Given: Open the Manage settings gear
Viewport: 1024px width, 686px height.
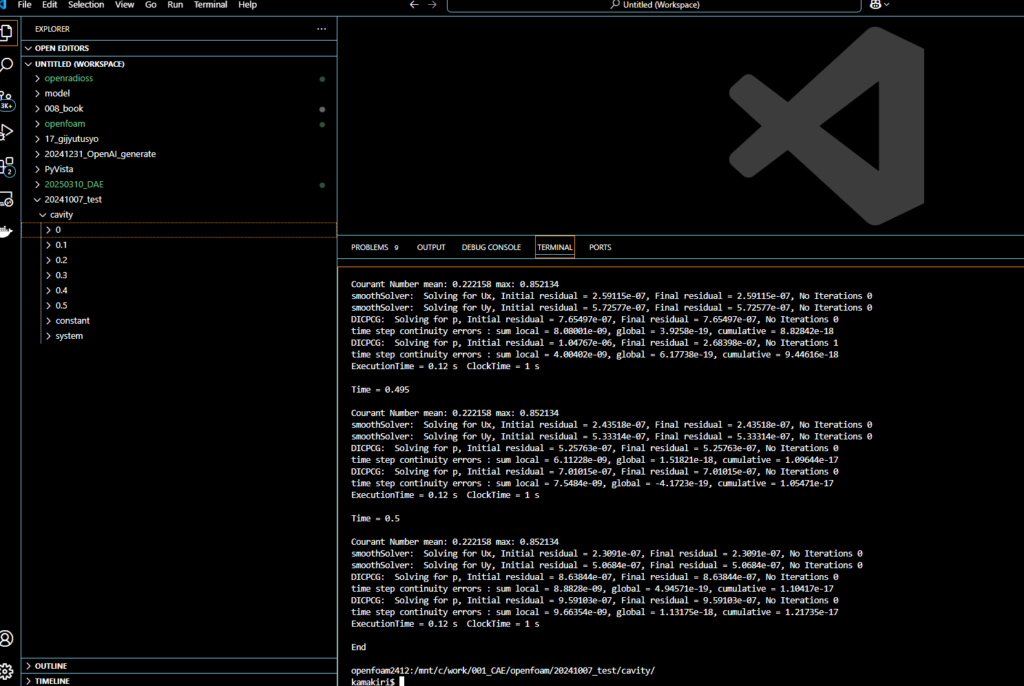Looking at the screenshot, I should [x=8, y=669].
